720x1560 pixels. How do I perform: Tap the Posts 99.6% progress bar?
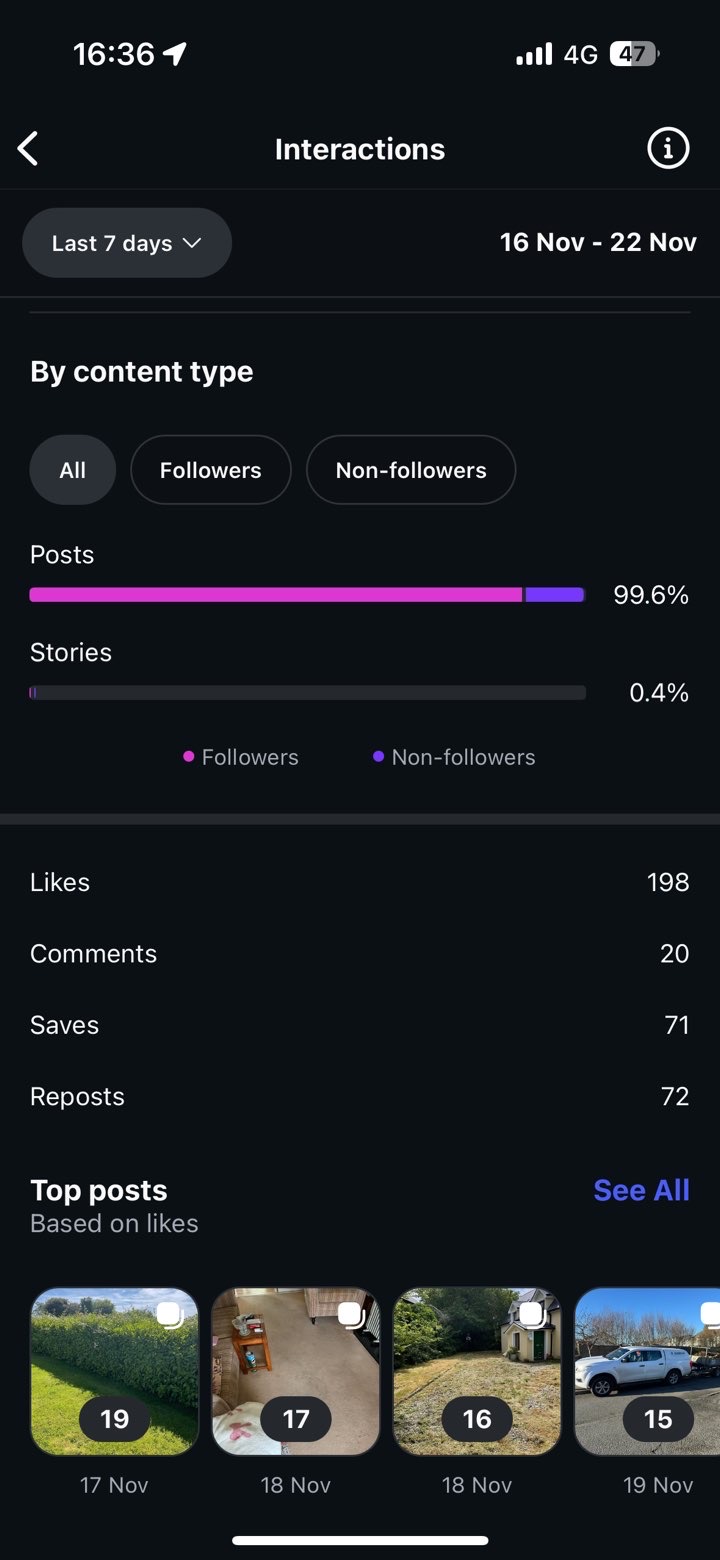pos(306,595)
